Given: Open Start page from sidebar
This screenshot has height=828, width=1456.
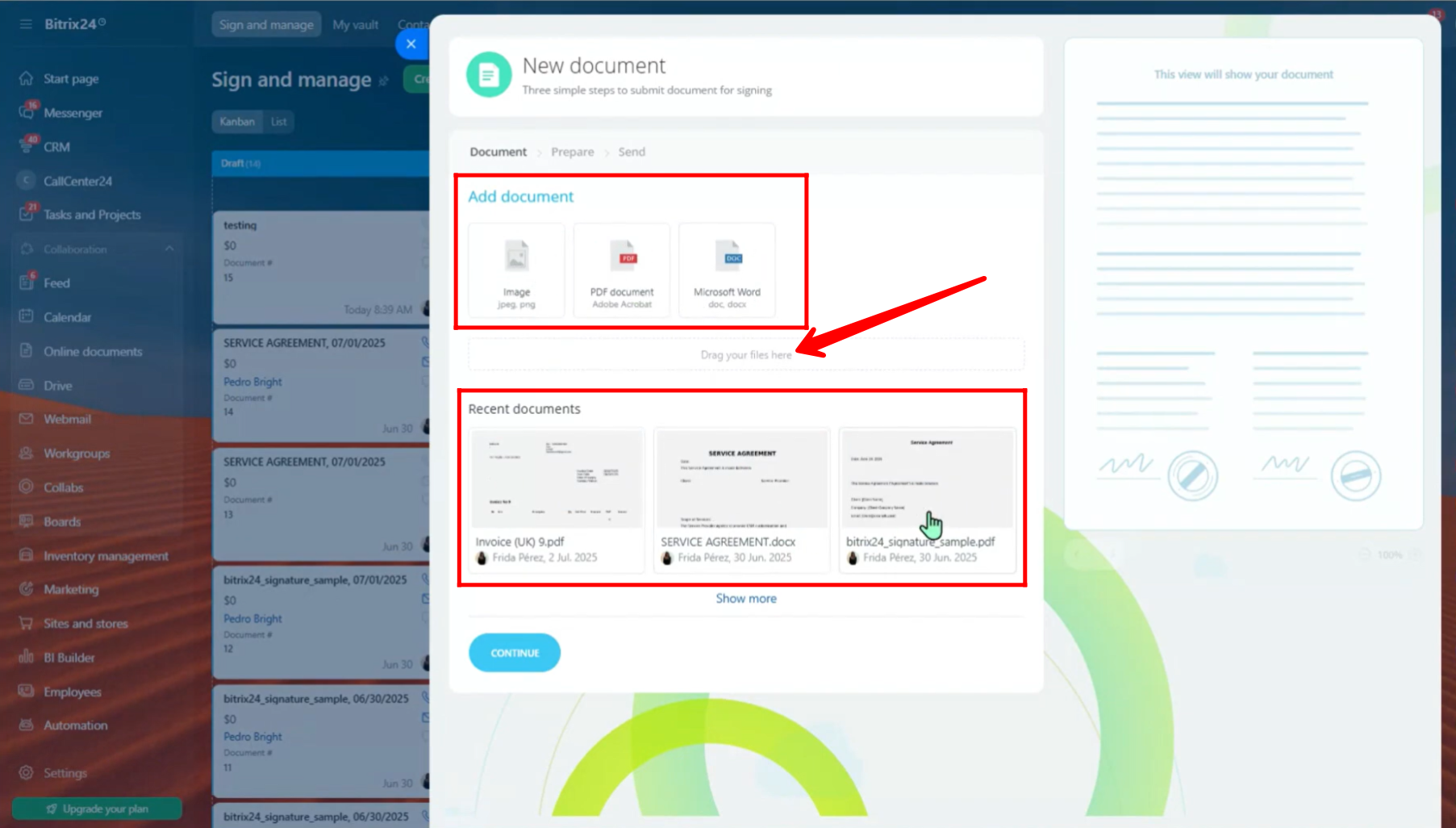Looking at the screenshot, I should click(x=71, y=79).
